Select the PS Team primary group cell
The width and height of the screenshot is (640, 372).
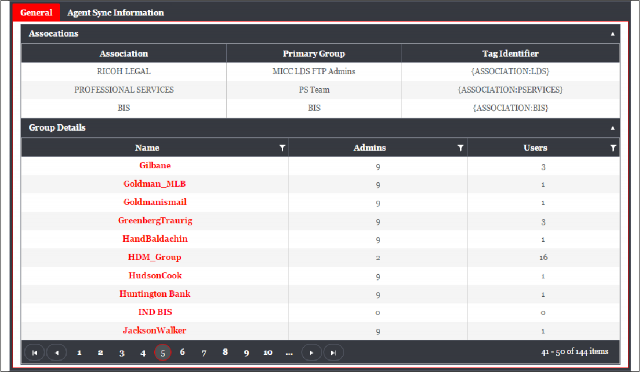click(314, 90)
